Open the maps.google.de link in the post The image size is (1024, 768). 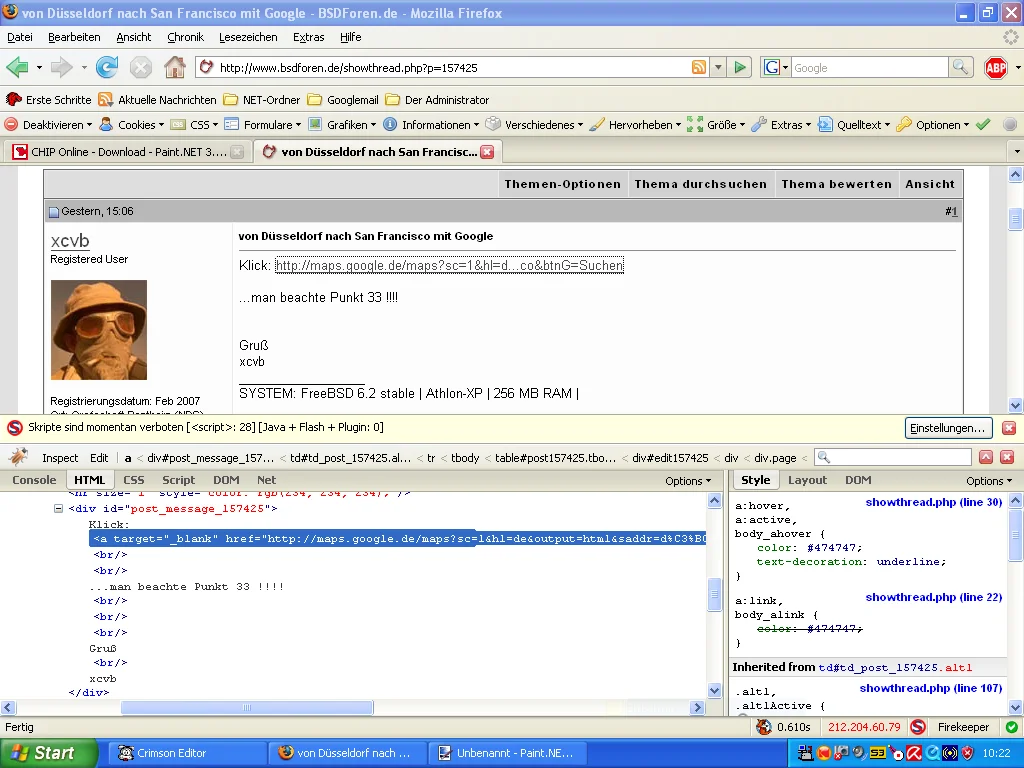(x=449, y=265)
